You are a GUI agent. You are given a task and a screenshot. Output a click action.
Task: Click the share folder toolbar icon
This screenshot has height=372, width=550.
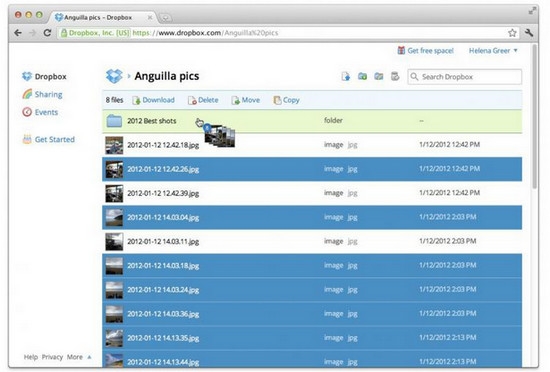point(378,76)
